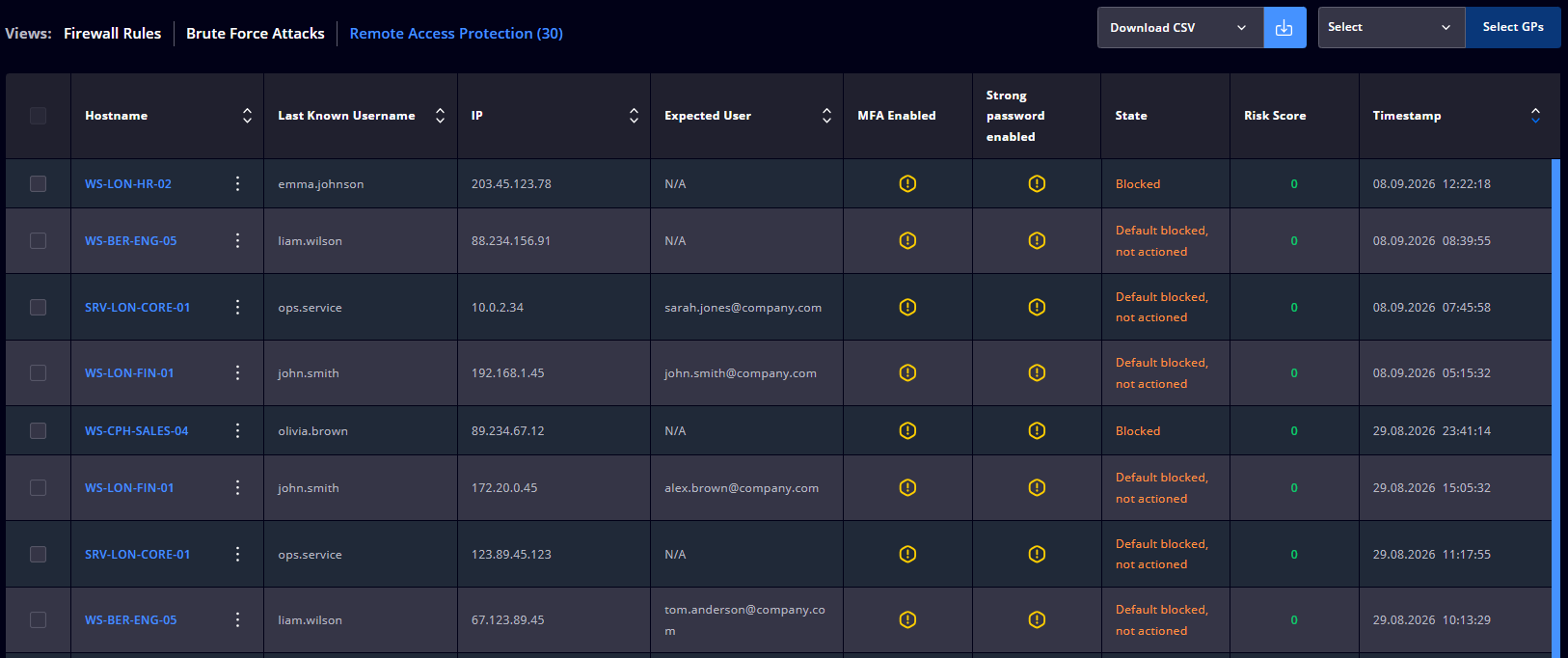1568x658 pixels.
Task: Click the Select GPs button
Action: [x=1513, y=28]
